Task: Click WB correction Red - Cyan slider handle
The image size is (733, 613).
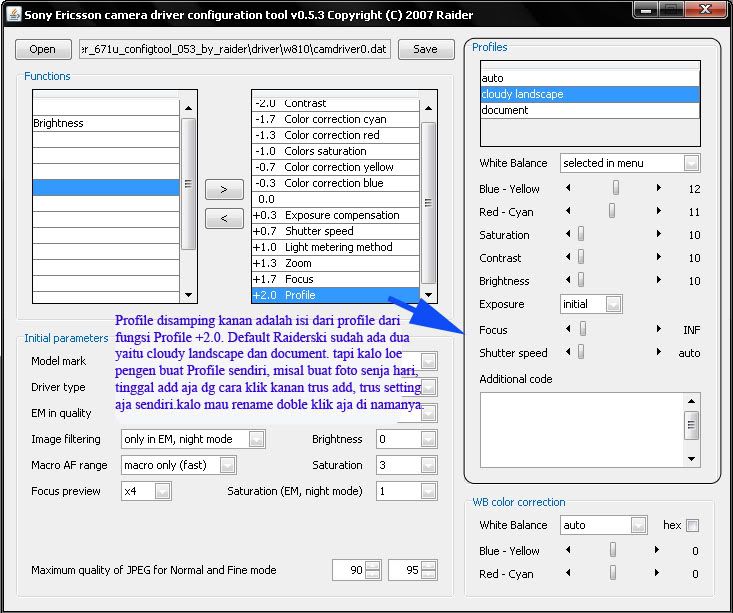Action: click(x=612, y=573)
